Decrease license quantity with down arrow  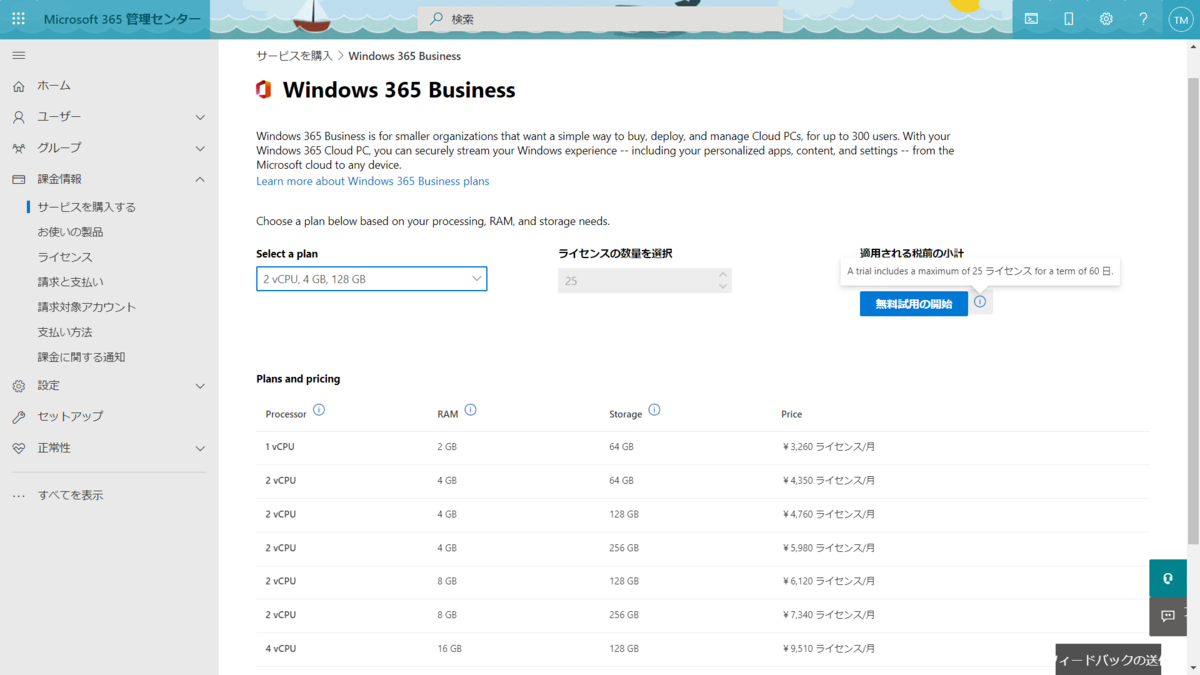[x=723, y=287]
